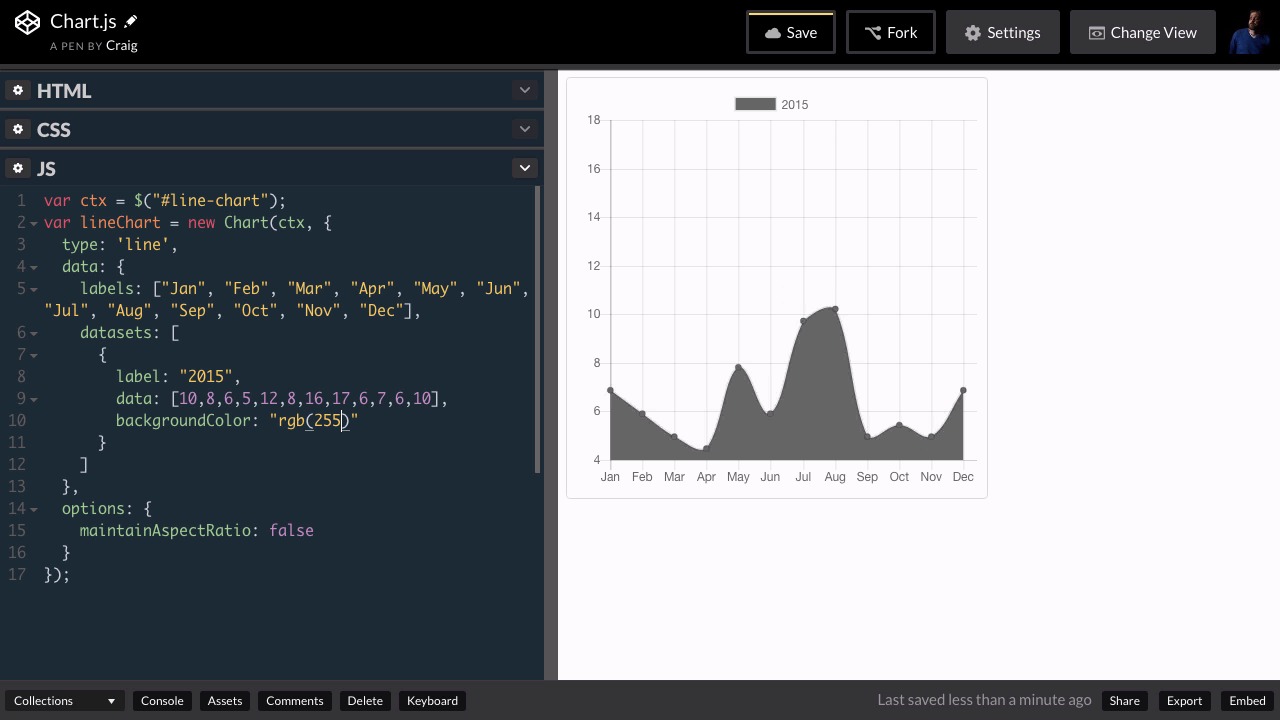Viewport: 1280px width, 720px height.
Task: Click the CodePen logo icon
Action: pyautogui.click(x=27, y=22)
